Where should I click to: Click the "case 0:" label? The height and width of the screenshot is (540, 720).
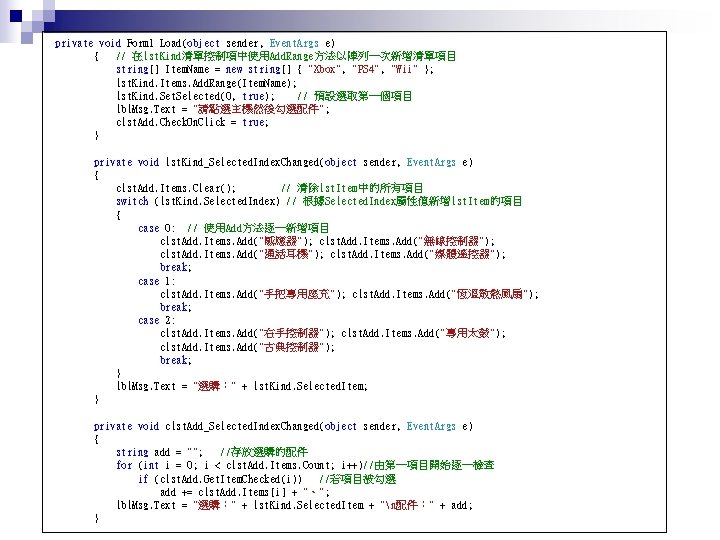click(x=157, y=228)
